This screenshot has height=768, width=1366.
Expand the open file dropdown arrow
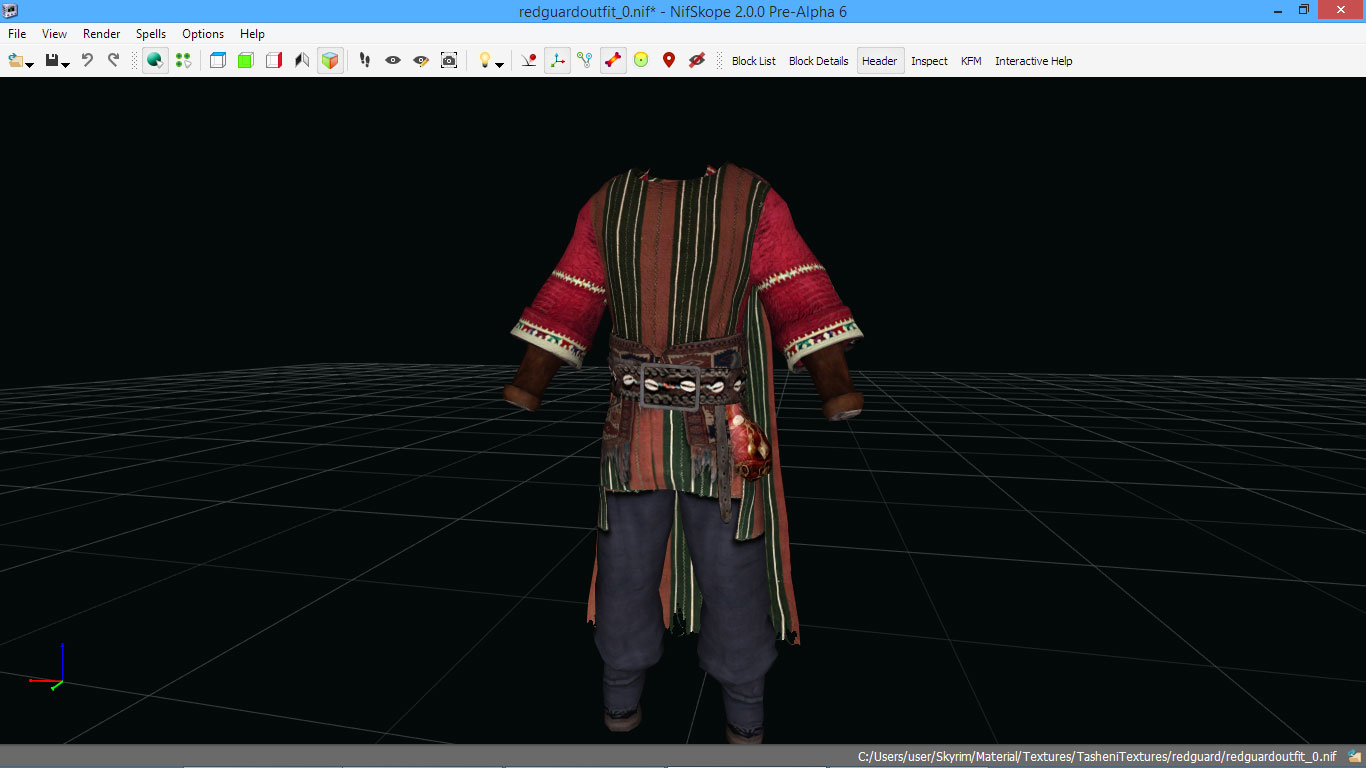tap(30, 65)
